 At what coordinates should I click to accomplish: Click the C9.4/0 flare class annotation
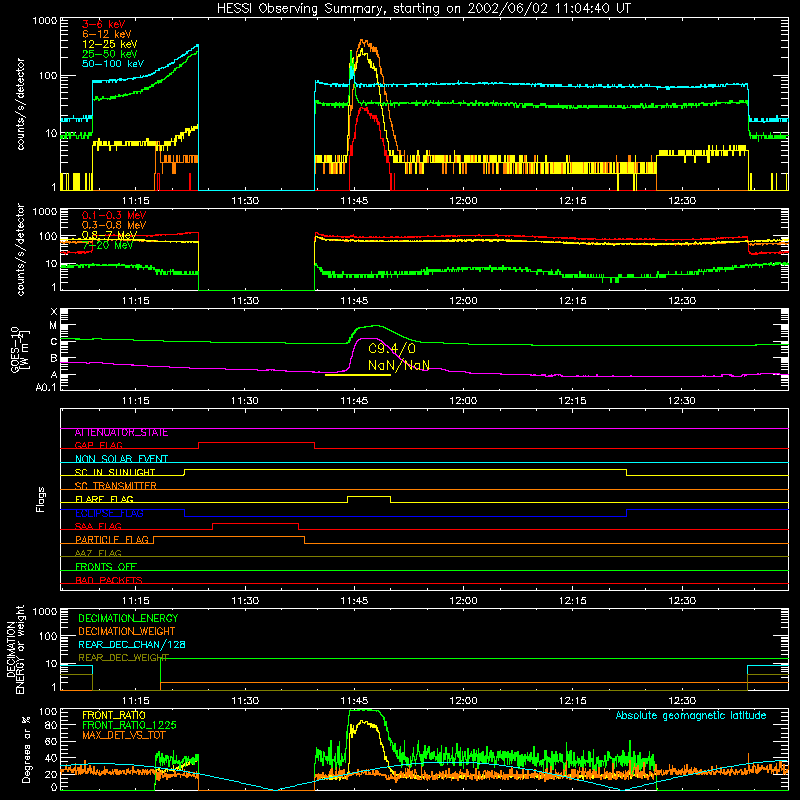(x=392, y=349)
